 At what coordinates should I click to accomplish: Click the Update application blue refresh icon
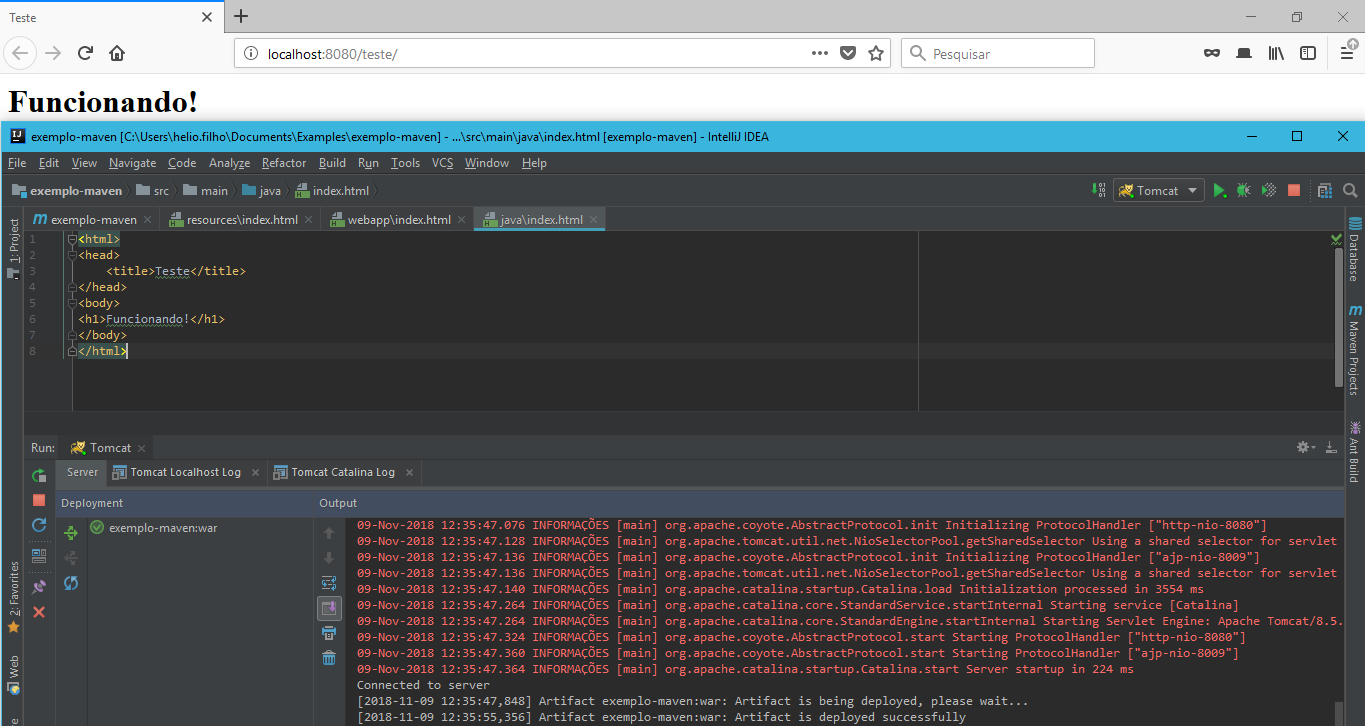(x=39, y=525)
